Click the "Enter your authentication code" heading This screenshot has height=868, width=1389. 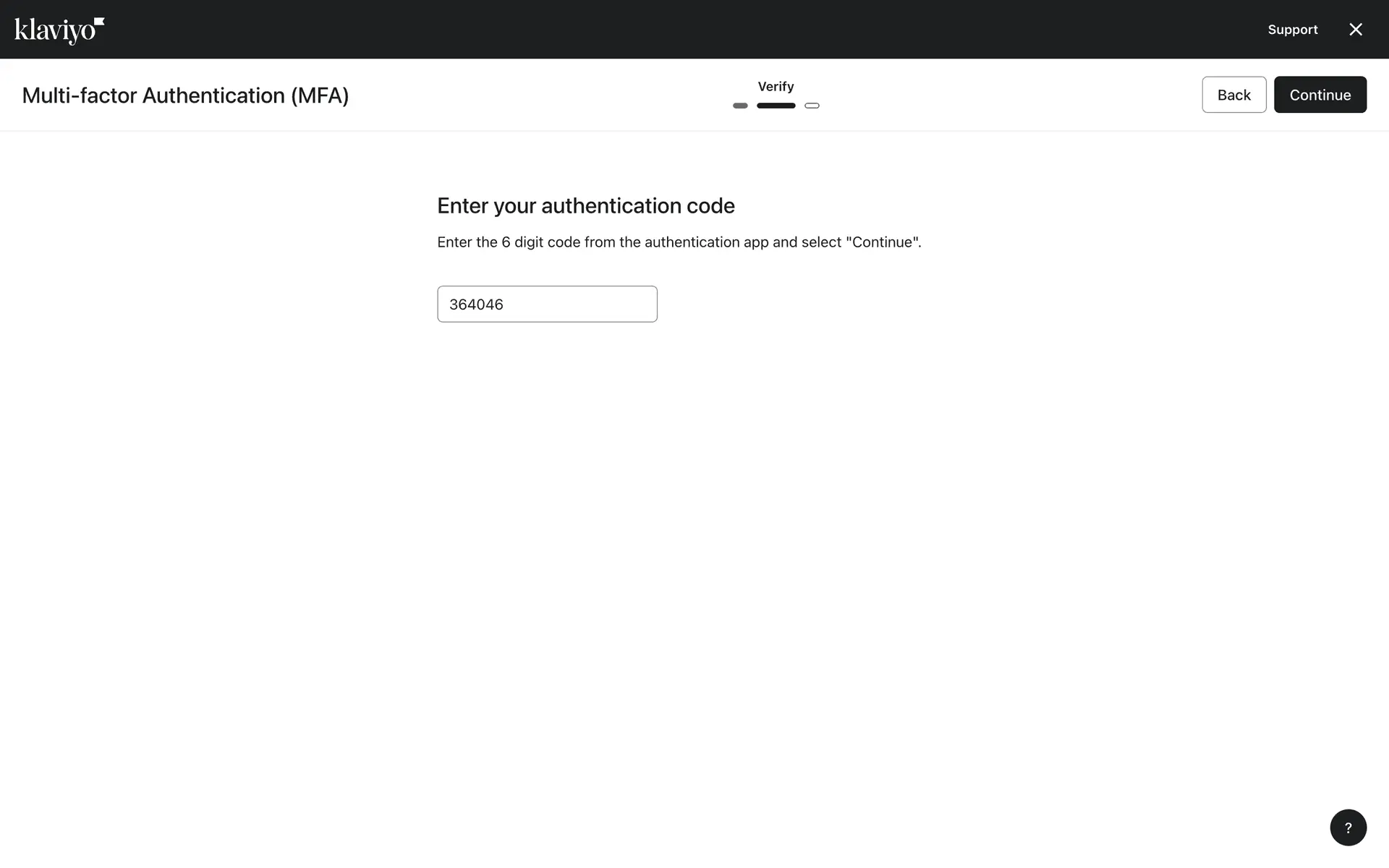(585, 206)
